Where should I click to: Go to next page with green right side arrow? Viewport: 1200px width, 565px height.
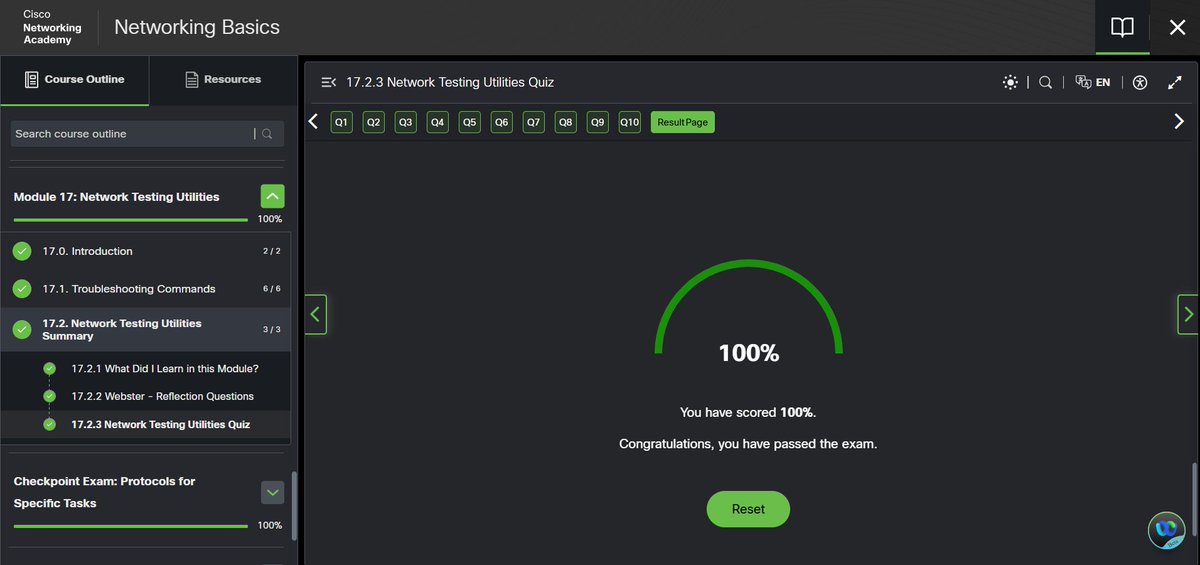point(1188,314)
